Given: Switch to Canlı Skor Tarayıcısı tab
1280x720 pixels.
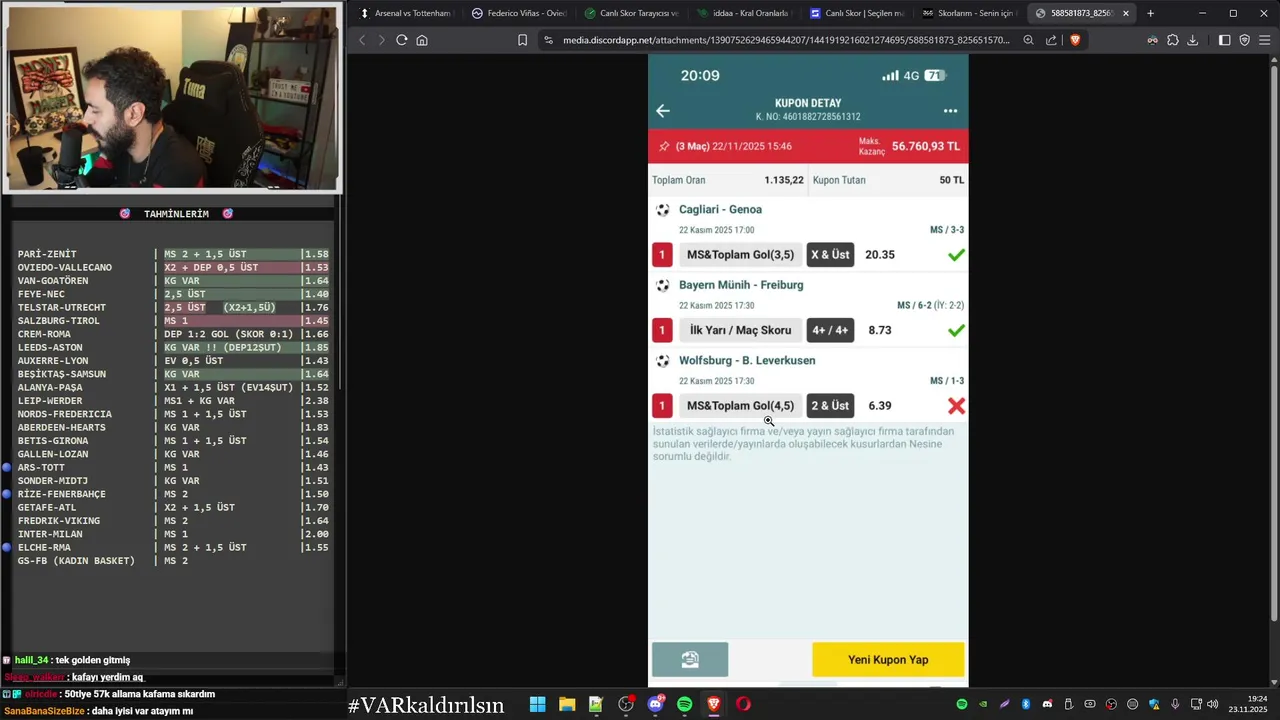Looking at the screenshot, I should pos(631,13).
